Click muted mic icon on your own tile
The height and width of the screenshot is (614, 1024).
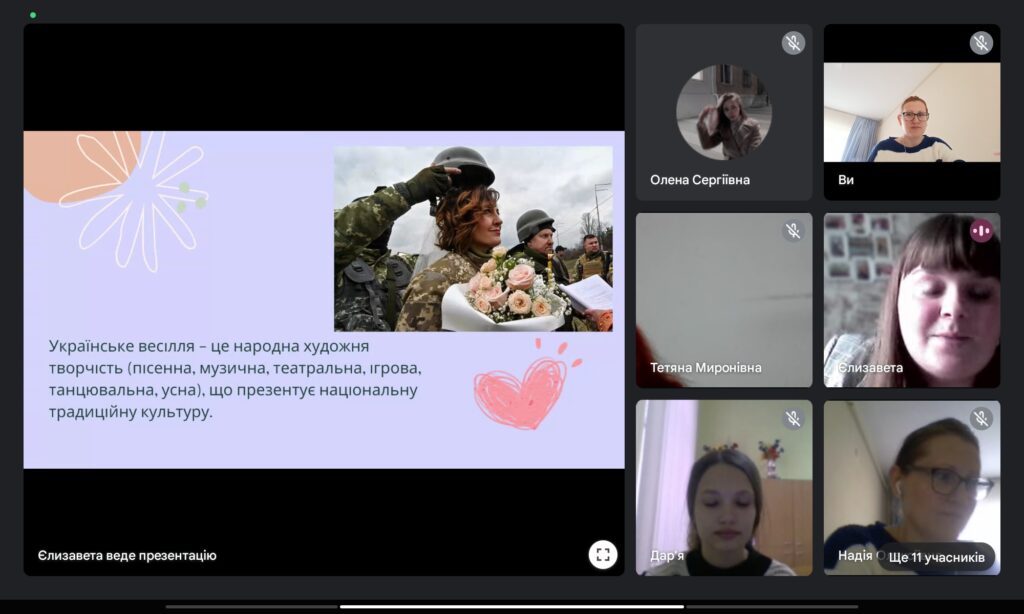(x=980, y=43)
